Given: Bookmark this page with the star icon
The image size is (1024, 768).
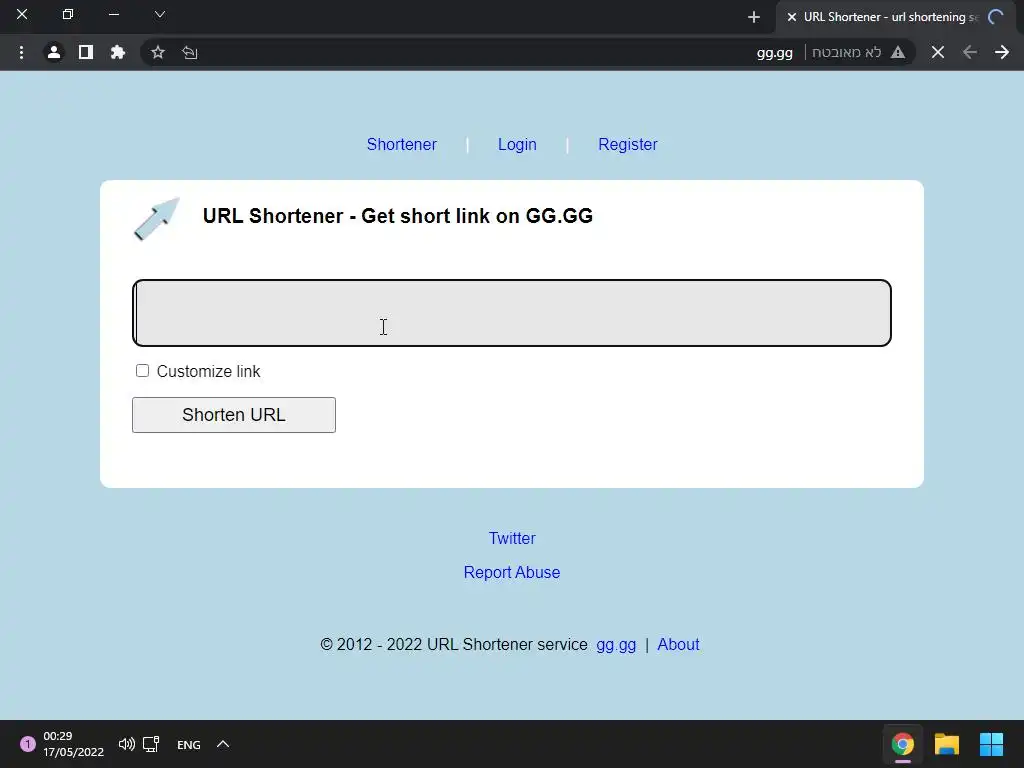Looking at the screenshot, I should coord(157,52).
